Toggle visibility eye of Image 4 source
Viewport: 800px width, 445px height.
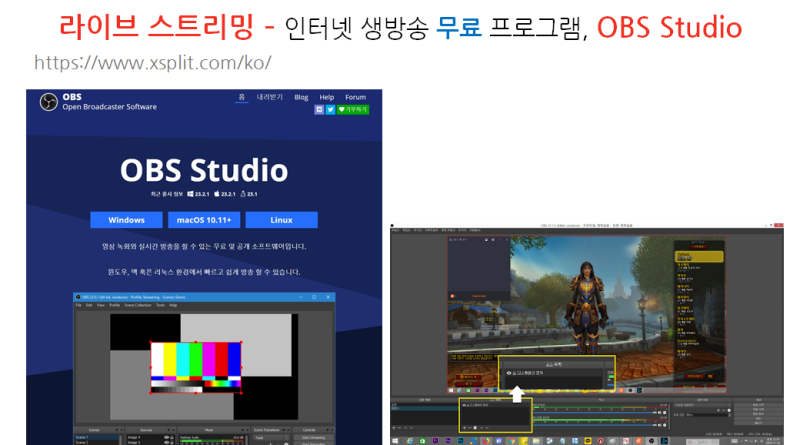pyautogui.click(x=166, y=437)
